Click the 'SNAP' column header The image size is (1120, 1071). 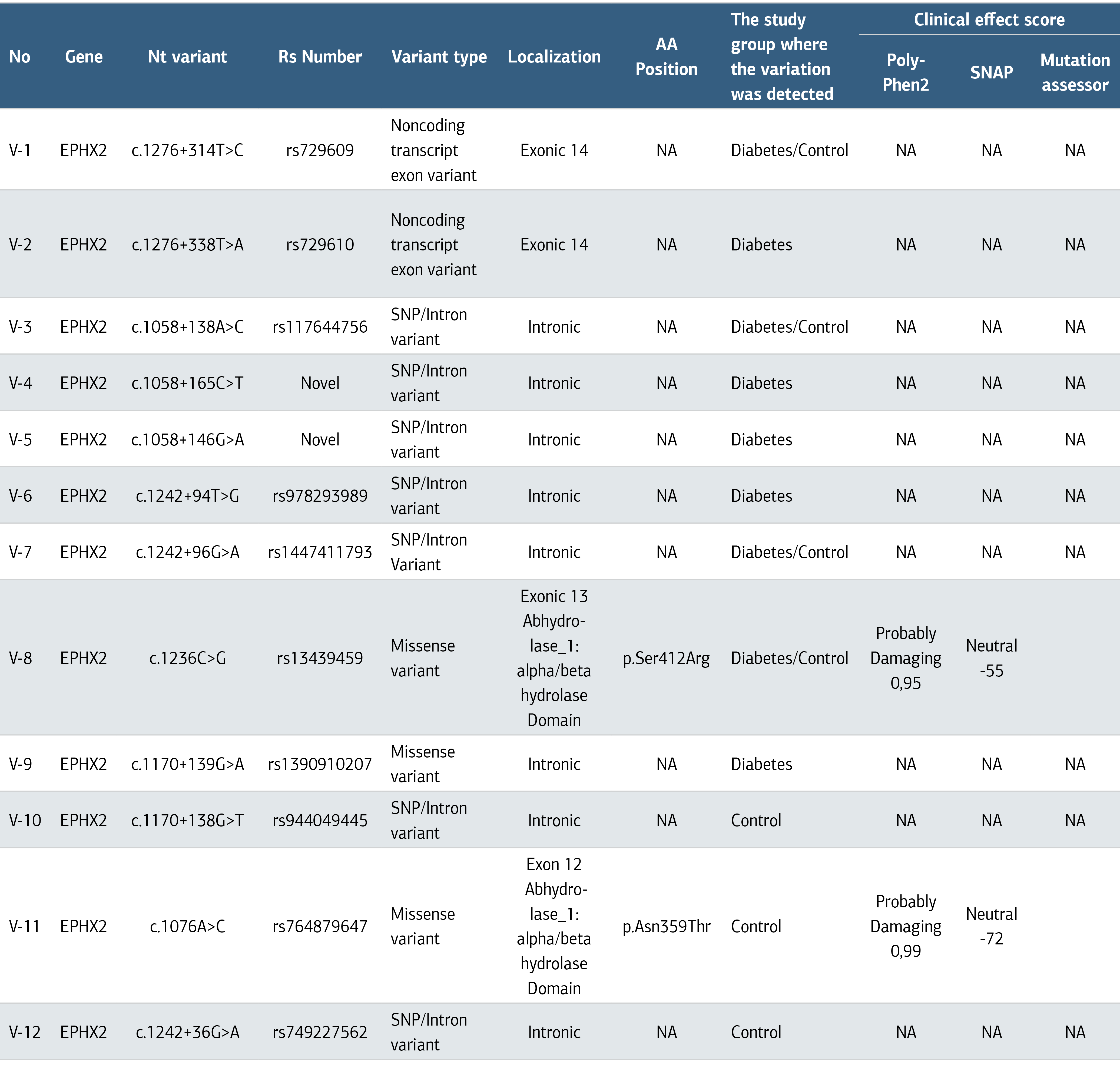click(x=991, y=72)
